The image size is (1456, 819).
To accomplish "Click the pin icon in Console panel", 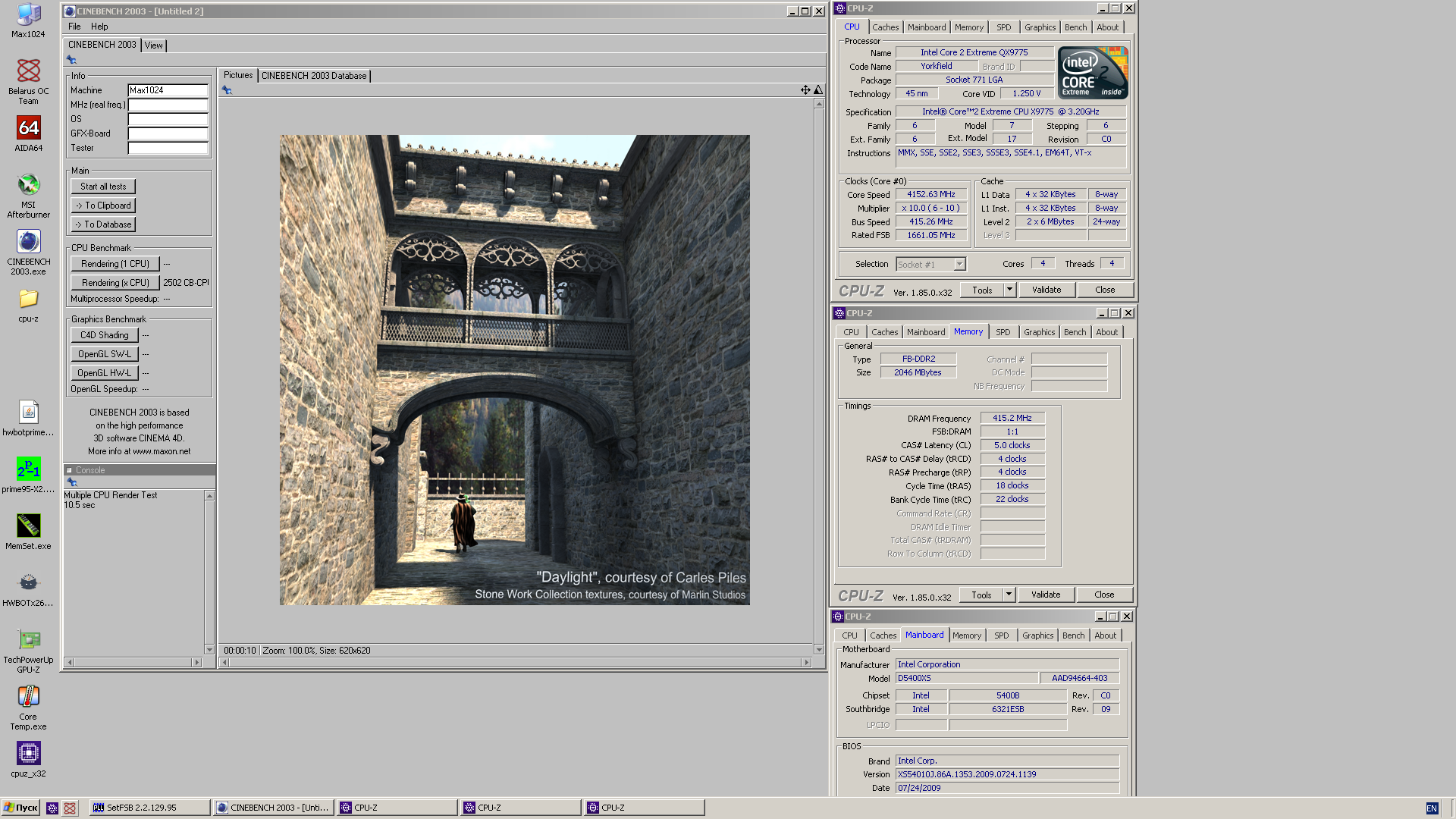I will pos(72,482).
